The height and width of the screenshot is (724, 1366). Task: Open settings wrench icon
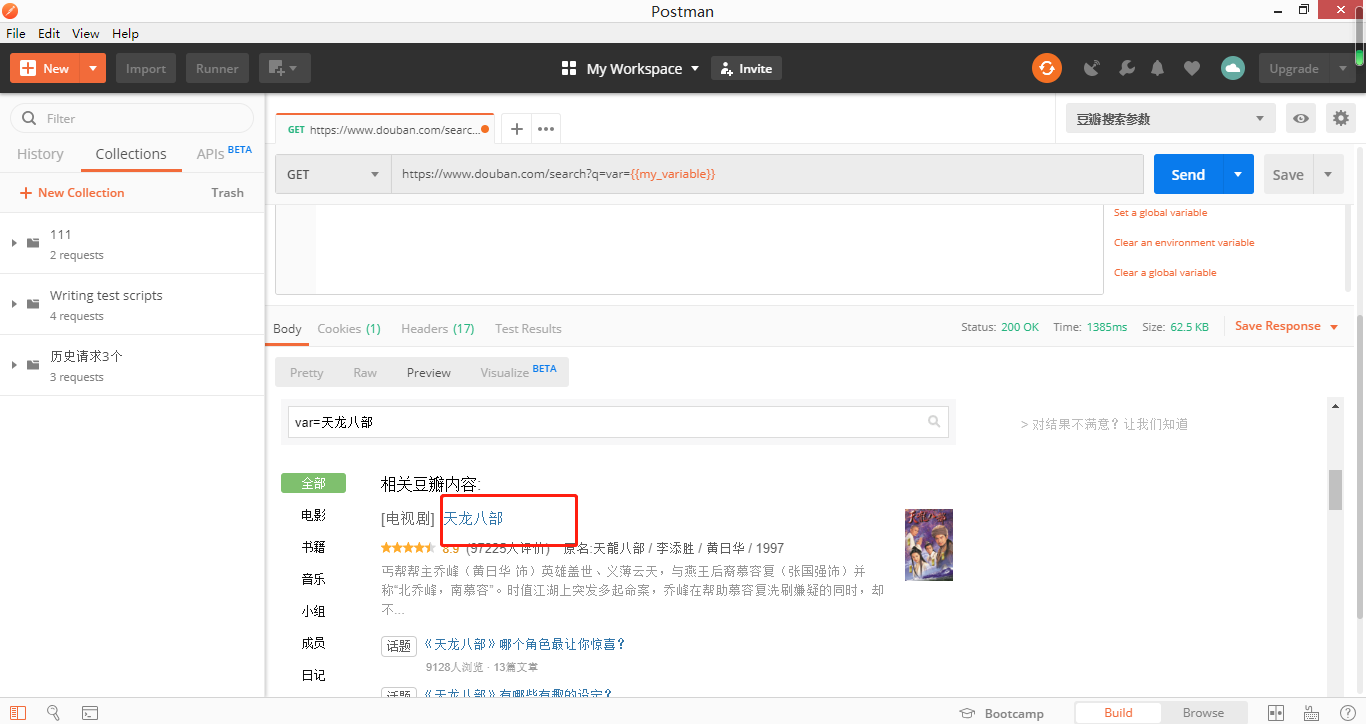(x=1126, y=68)
